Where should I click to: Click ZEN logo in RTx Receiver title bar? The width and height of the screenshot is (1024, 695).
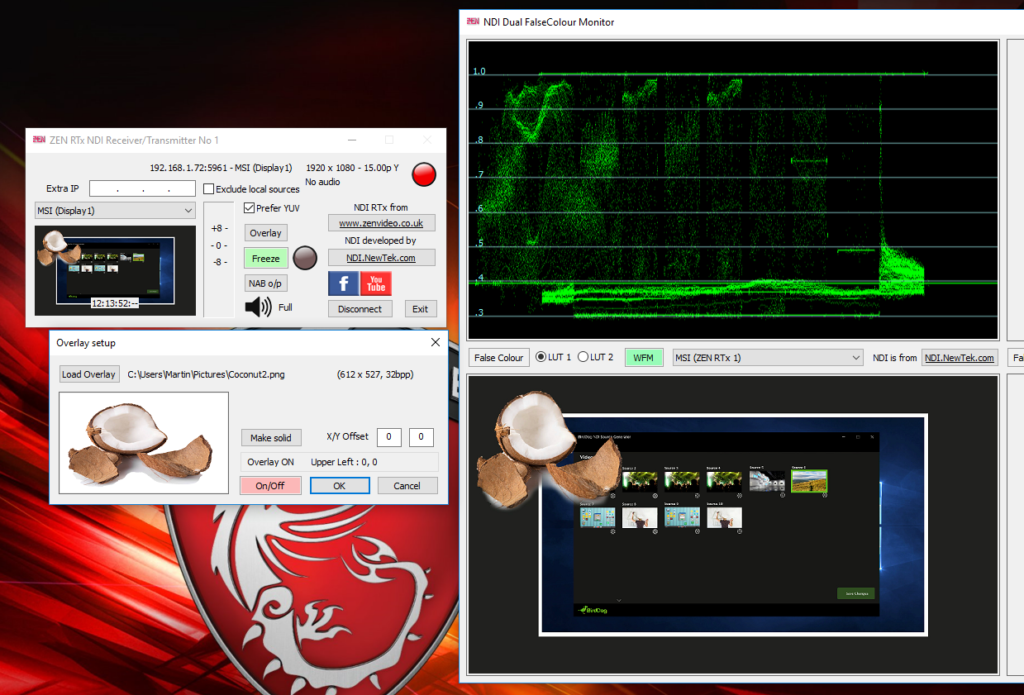[39, 140]
